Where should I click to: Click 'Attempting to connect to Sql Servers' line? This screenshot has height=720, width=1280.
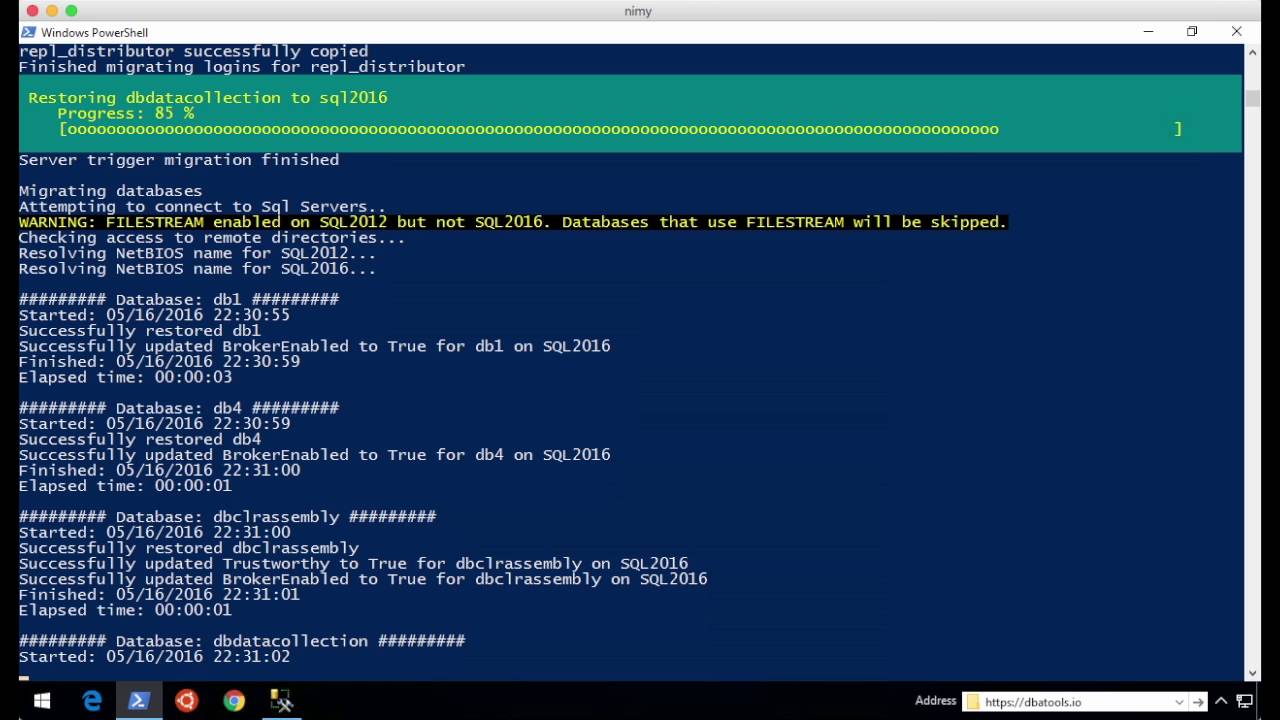pyautogui.click(x=202, y=207)
